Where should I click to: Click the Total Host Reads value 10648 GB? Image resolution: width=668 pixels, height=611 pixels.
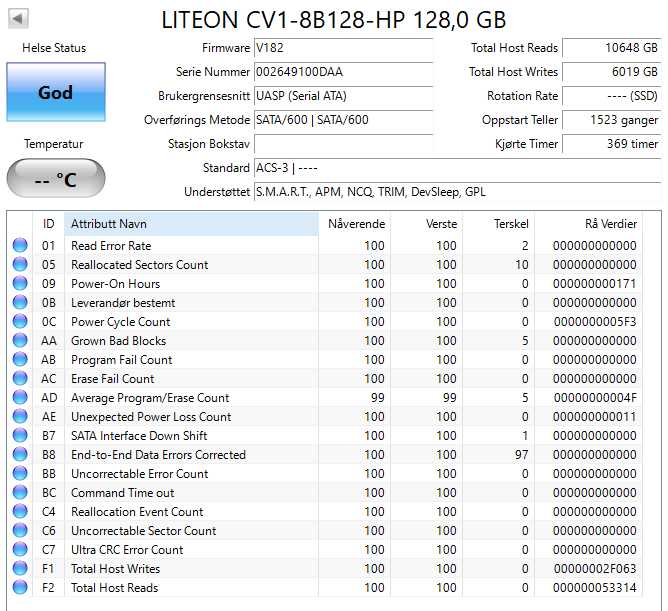[x=612, y=48]
